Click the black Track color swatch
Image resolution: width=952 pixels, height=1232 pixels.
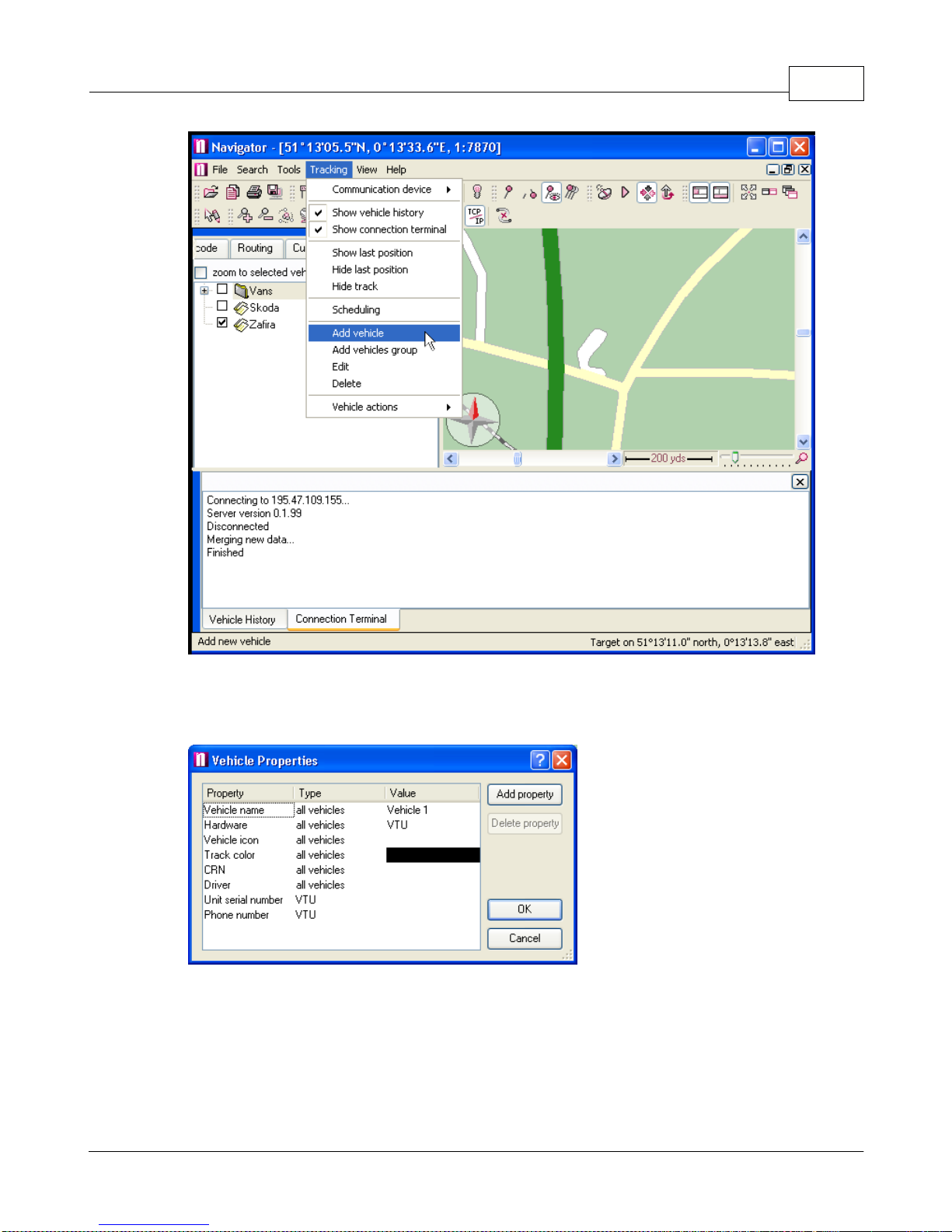tap(433, 855)
